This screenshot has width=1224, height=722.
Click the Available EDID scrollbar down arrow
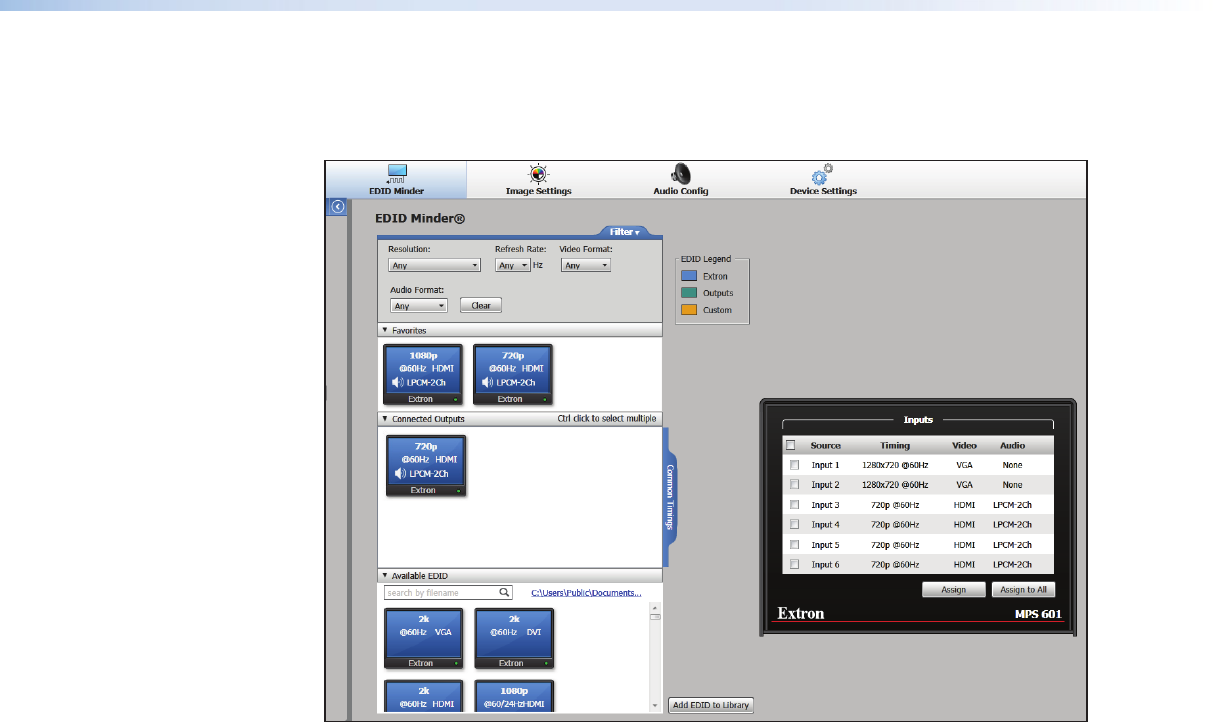coord(655,706)
